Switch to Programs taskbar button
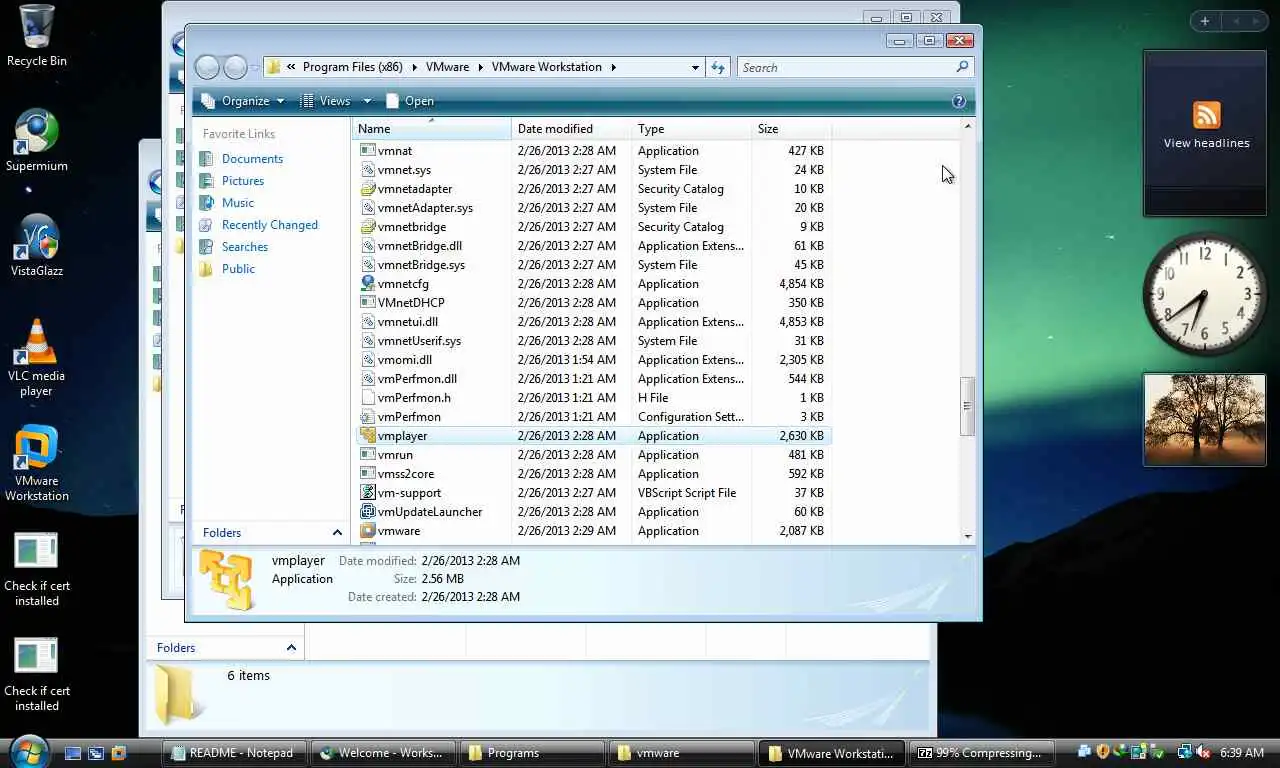 tap(533, 753)
